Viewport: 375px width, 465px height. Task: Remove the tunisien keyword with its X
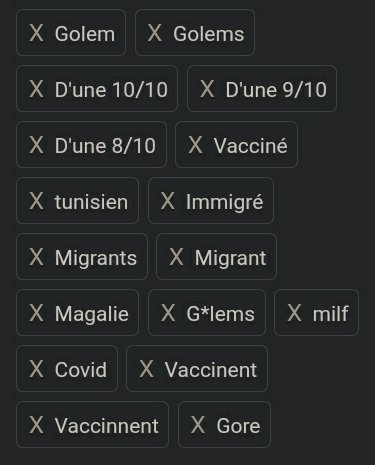(36, 201)
